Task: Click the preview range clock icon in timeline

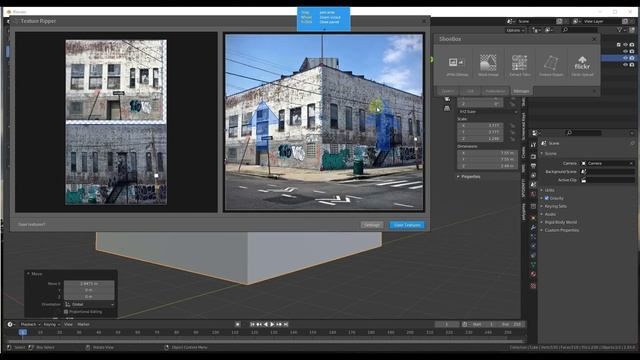Action: click(x=464, y=324)
